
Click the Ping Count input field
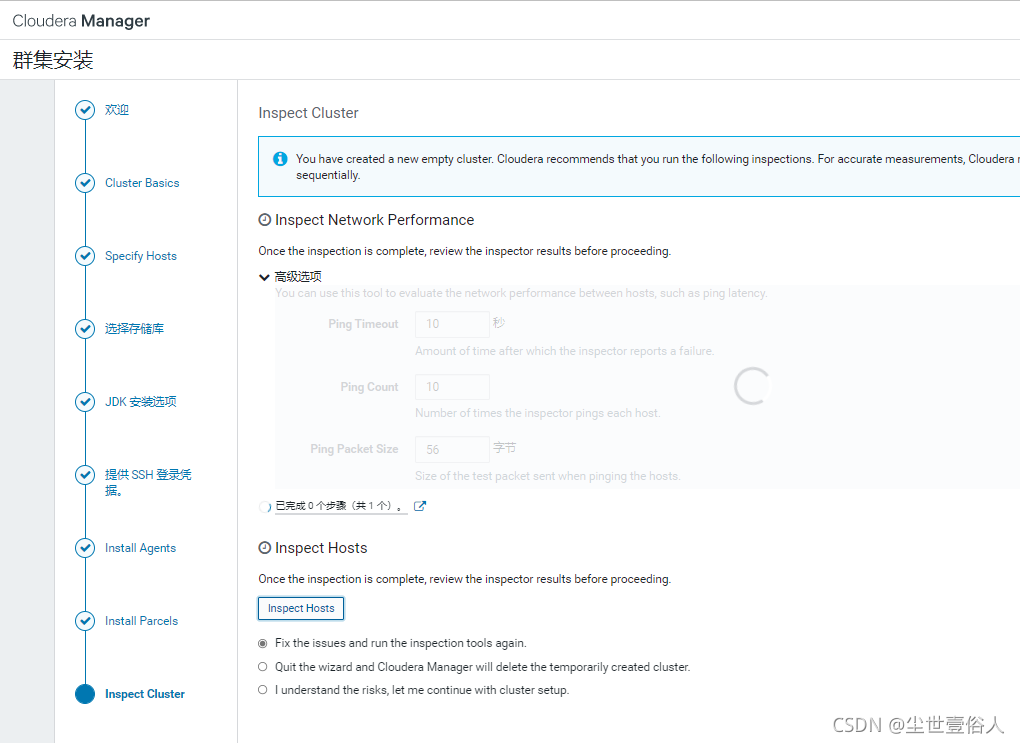(x=452, y=386)
